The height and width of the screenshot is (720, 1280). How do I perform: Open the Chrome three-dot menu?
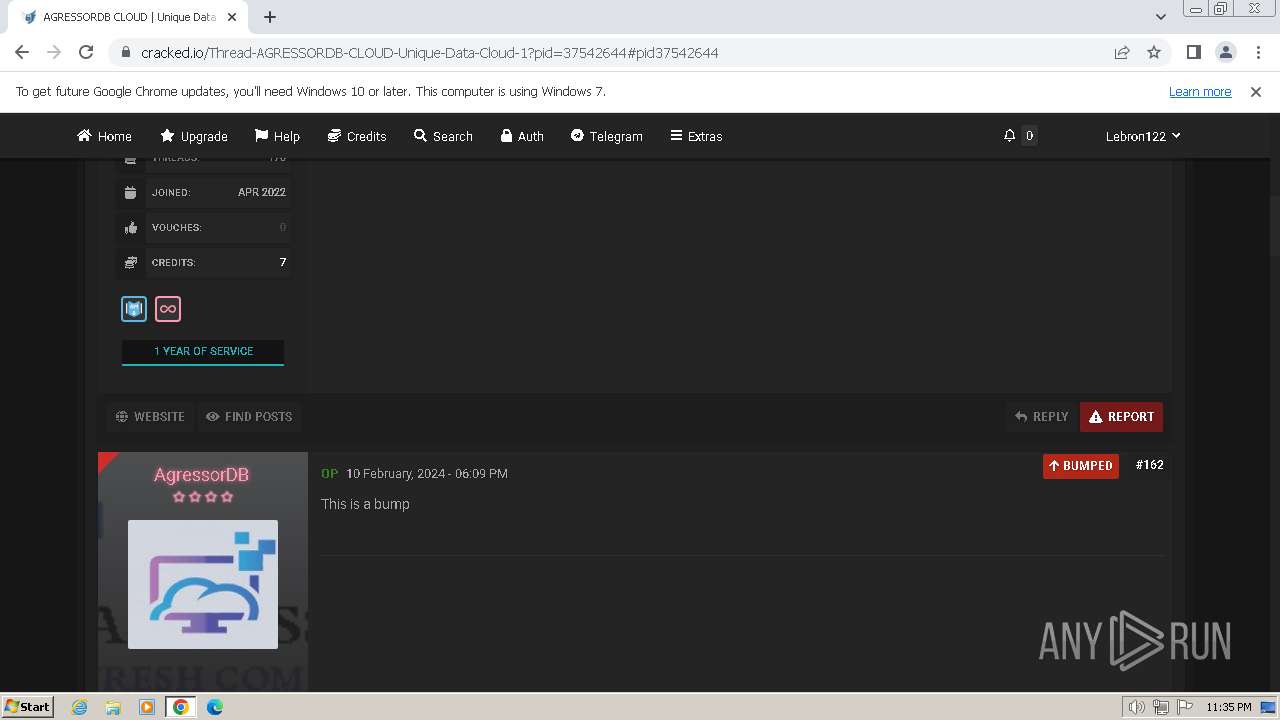[x=1257, y=52]
